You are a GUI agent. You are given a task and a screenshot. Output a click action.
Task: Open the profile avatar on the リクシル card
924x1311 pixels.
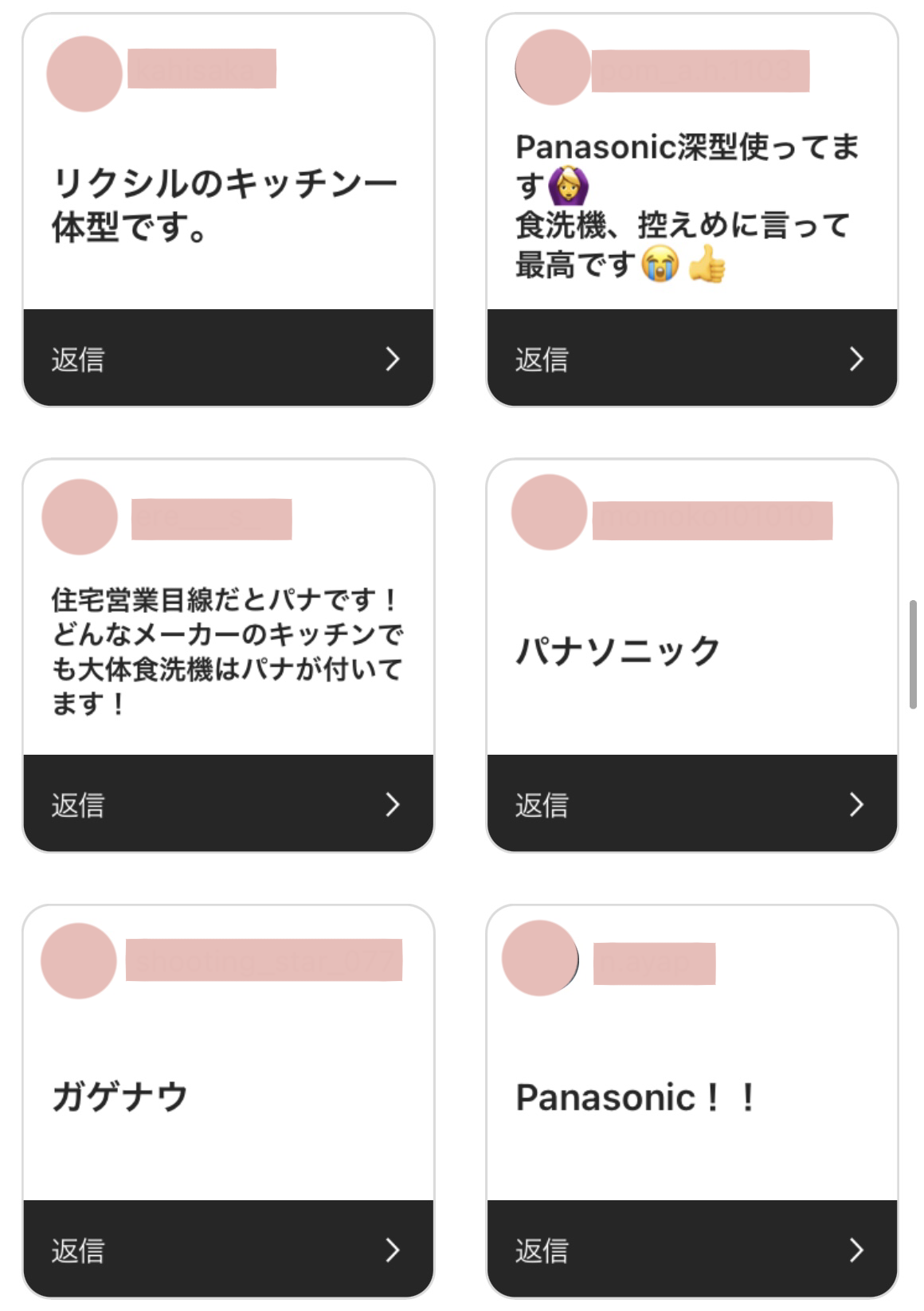point(84,73)
